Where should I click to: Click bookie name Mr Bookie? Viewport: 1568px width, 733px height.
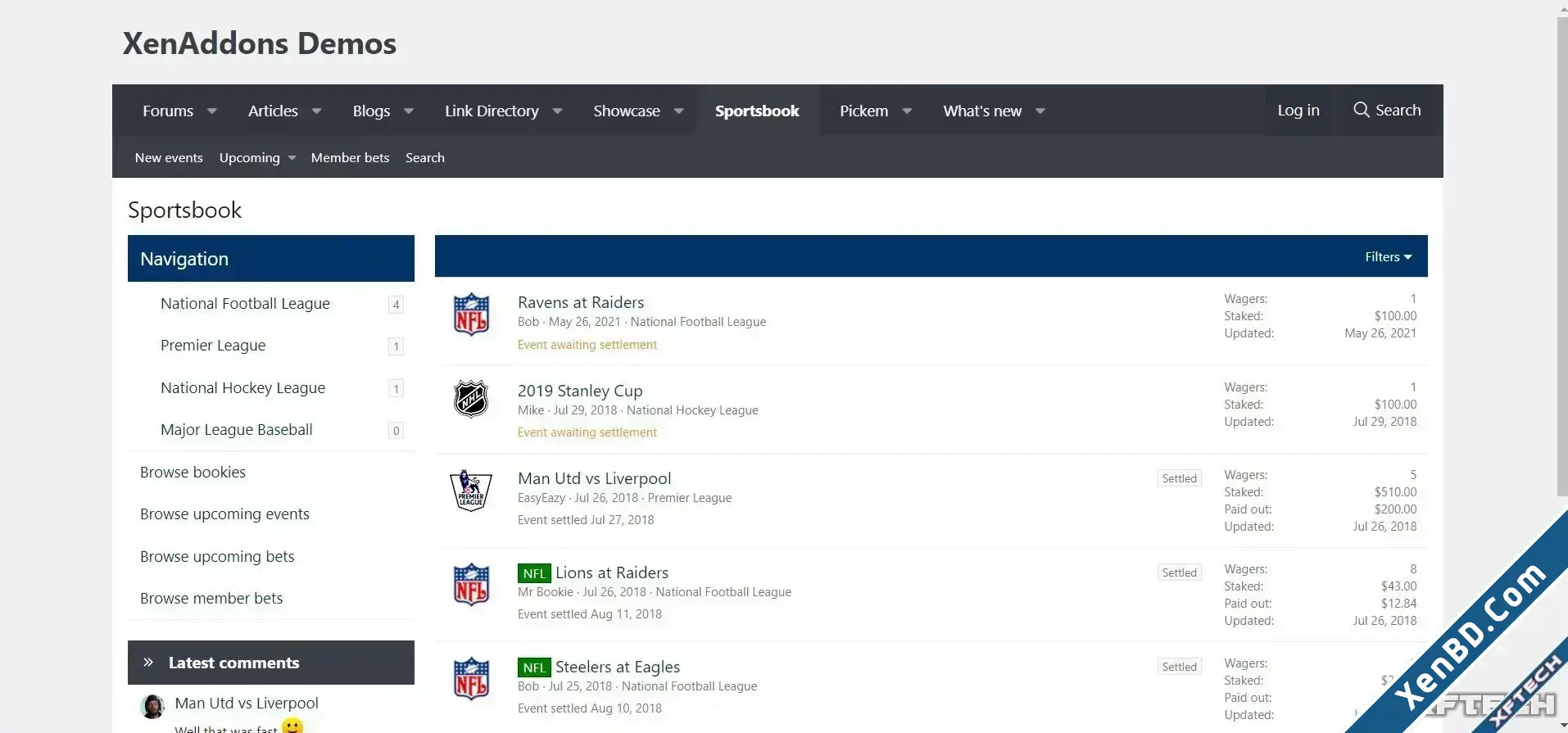[546, 592]
